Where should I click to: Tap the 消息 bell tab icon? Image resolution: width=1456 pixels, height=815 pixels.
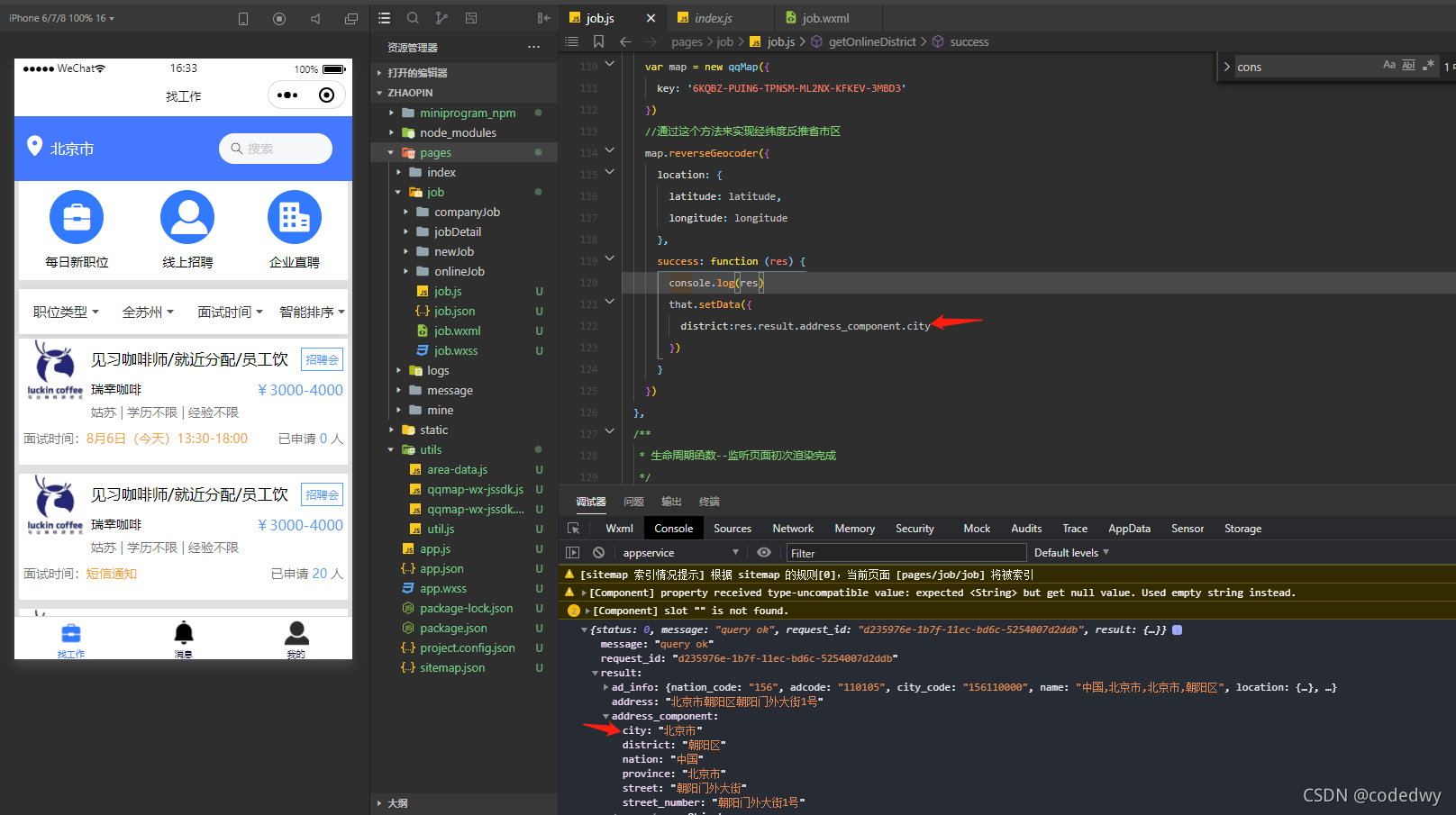point(184,633)
